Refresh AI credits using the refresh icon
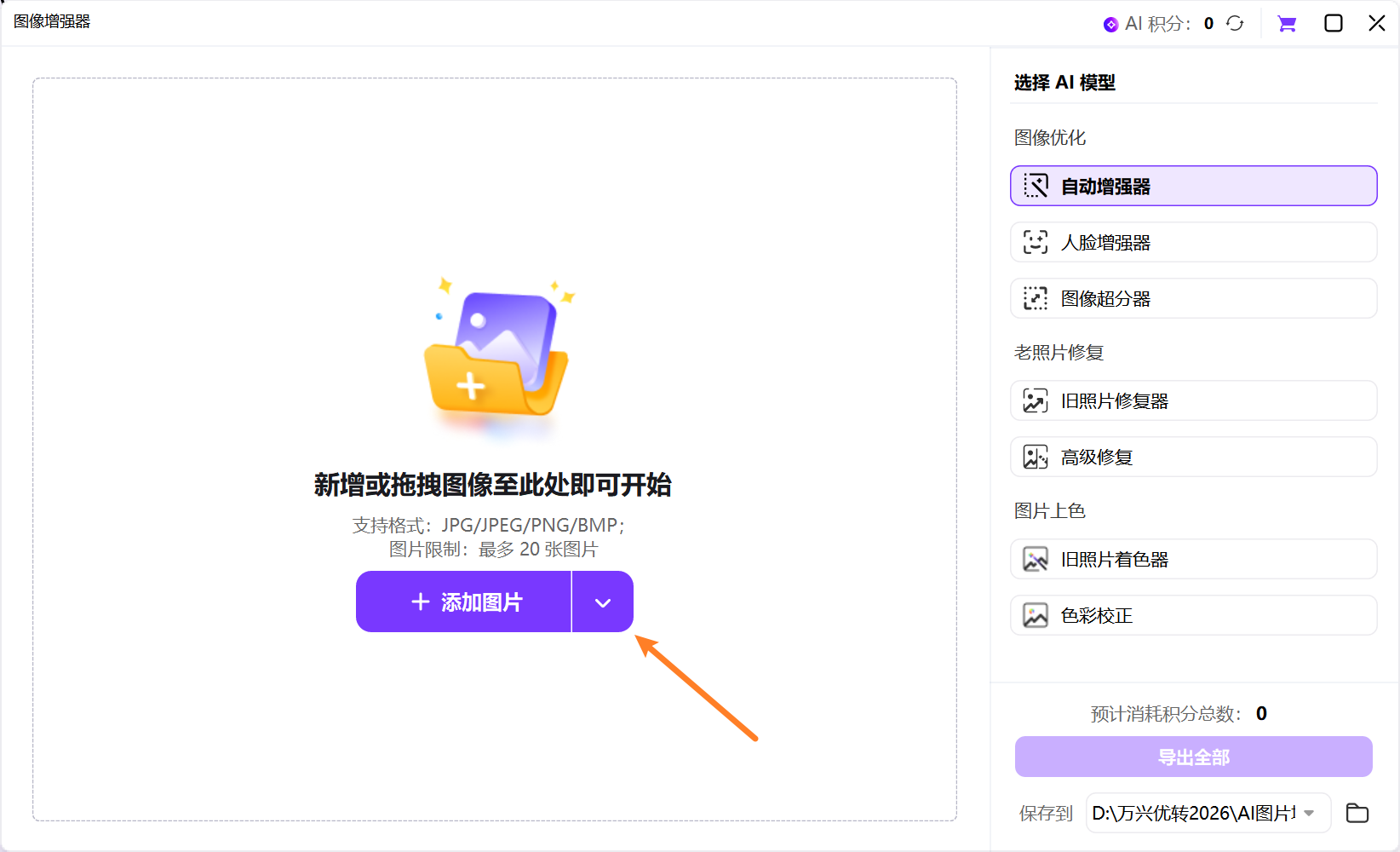The image size is (1400, 852). click(x=1235, y=23)
